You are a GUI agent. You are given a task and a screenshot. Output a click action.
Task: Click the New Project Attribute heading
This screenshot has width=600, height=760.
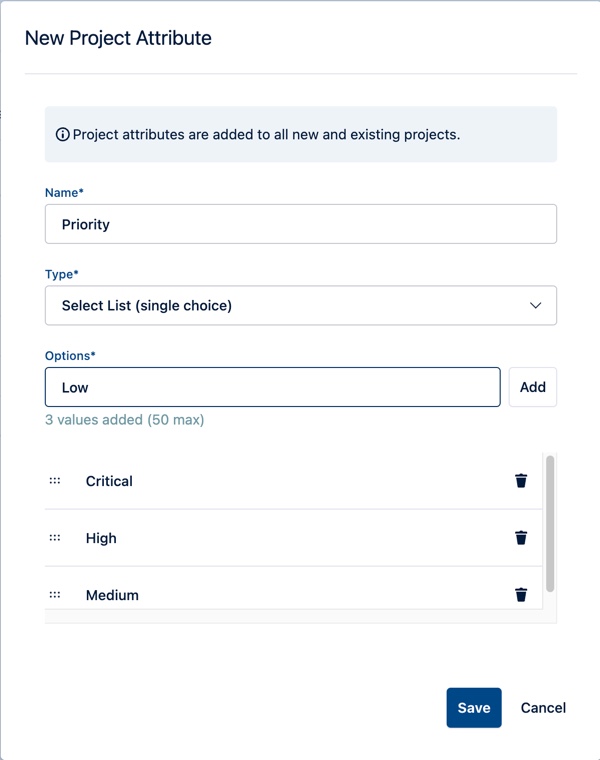click(x=118, y=38)
